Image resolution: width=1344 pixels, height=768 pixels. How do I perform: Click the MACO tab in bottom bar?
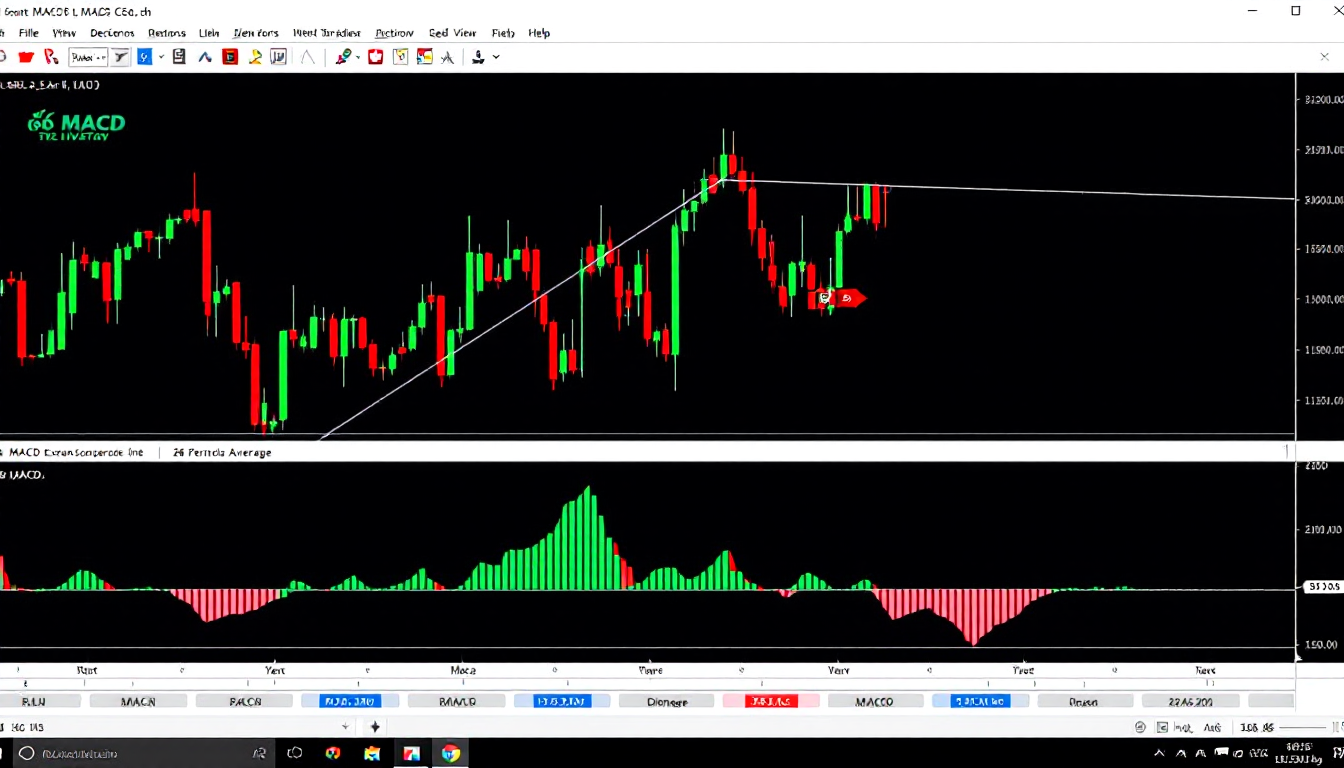click(874, 702)
